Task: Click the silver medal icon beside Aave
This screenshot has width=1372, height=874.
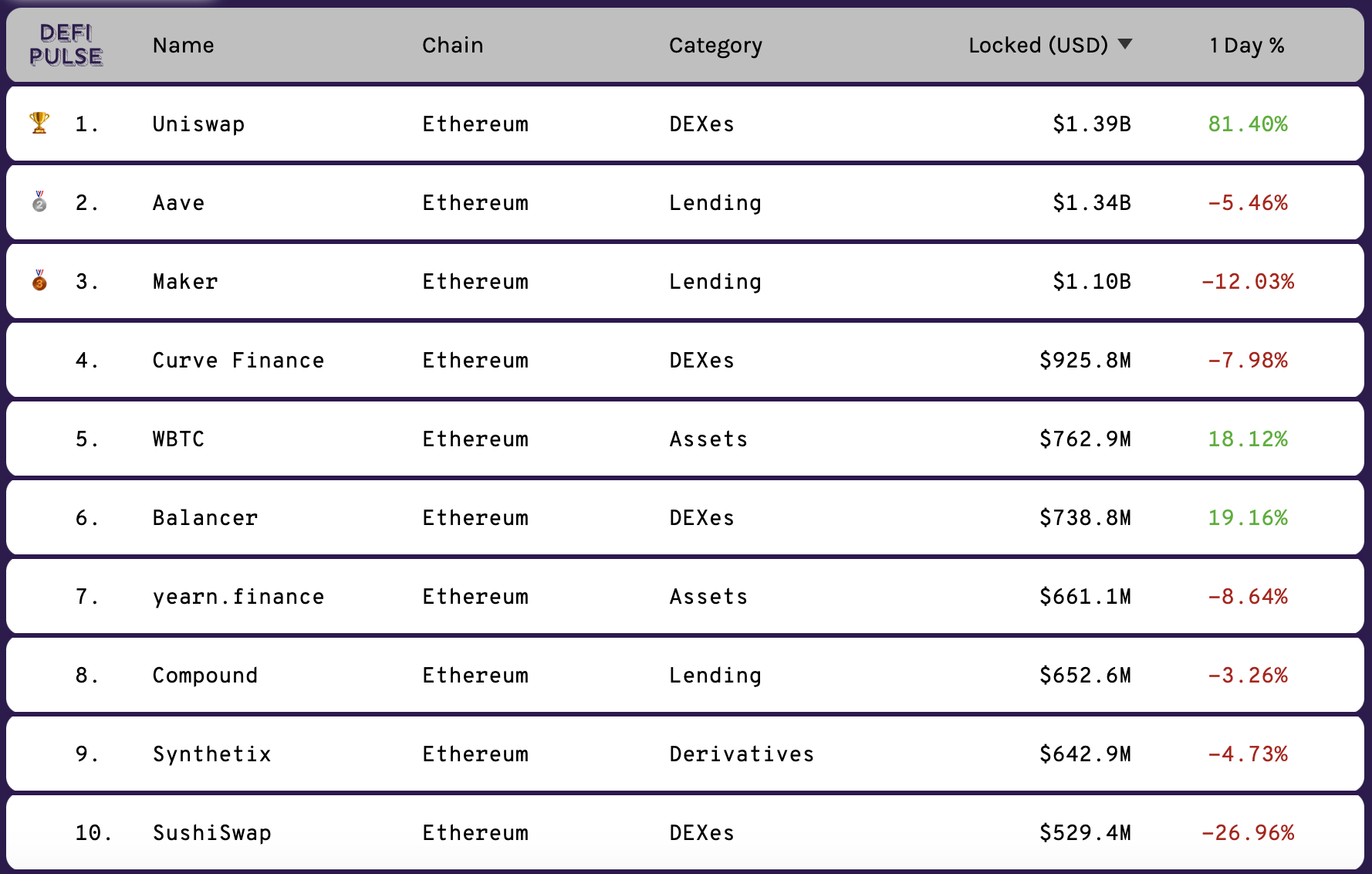Action: pyautogui.click(x=39, y=202)
